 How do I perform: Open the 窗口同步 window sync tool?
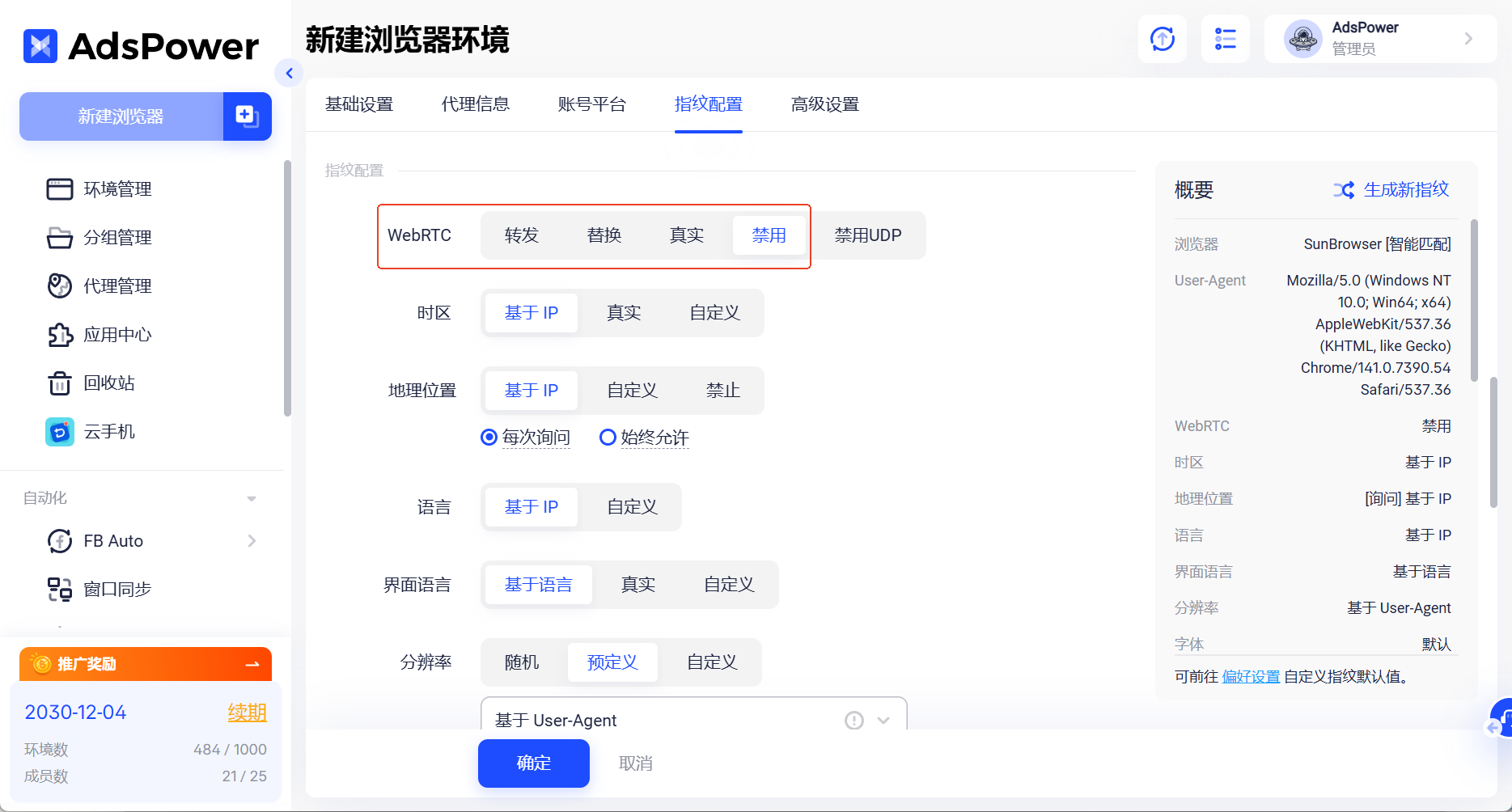point(117,589)
